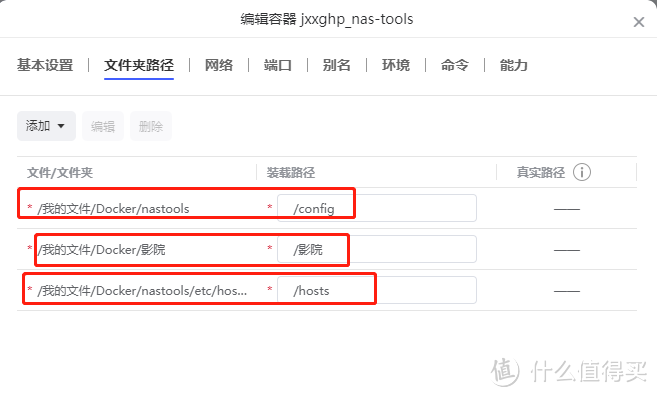
Task: Click the /hosts mount path field
Action: [377, 290]
